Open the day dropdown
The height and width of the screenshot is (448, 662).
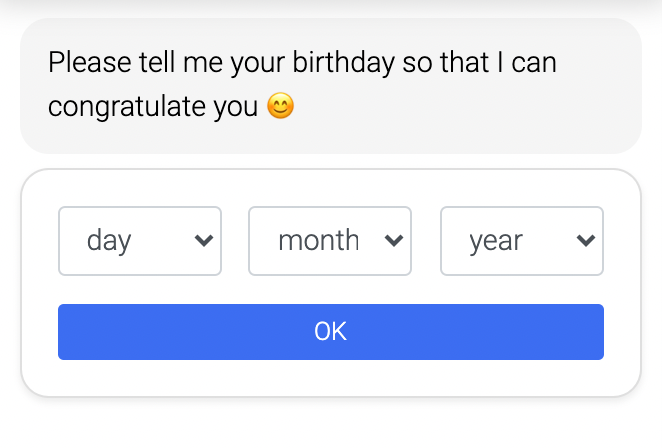pyautogui.click(x=139, y=241)
